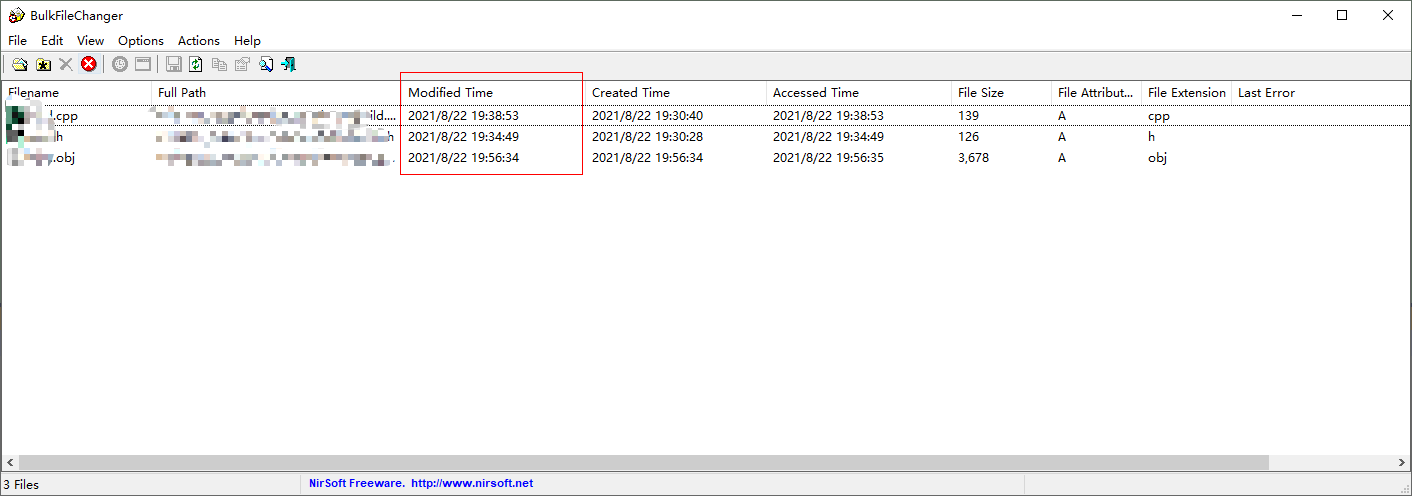The width and height of the screenshot is (1412, 496).
Task: Sort by Created Time column header
Action: click(676, 92)
